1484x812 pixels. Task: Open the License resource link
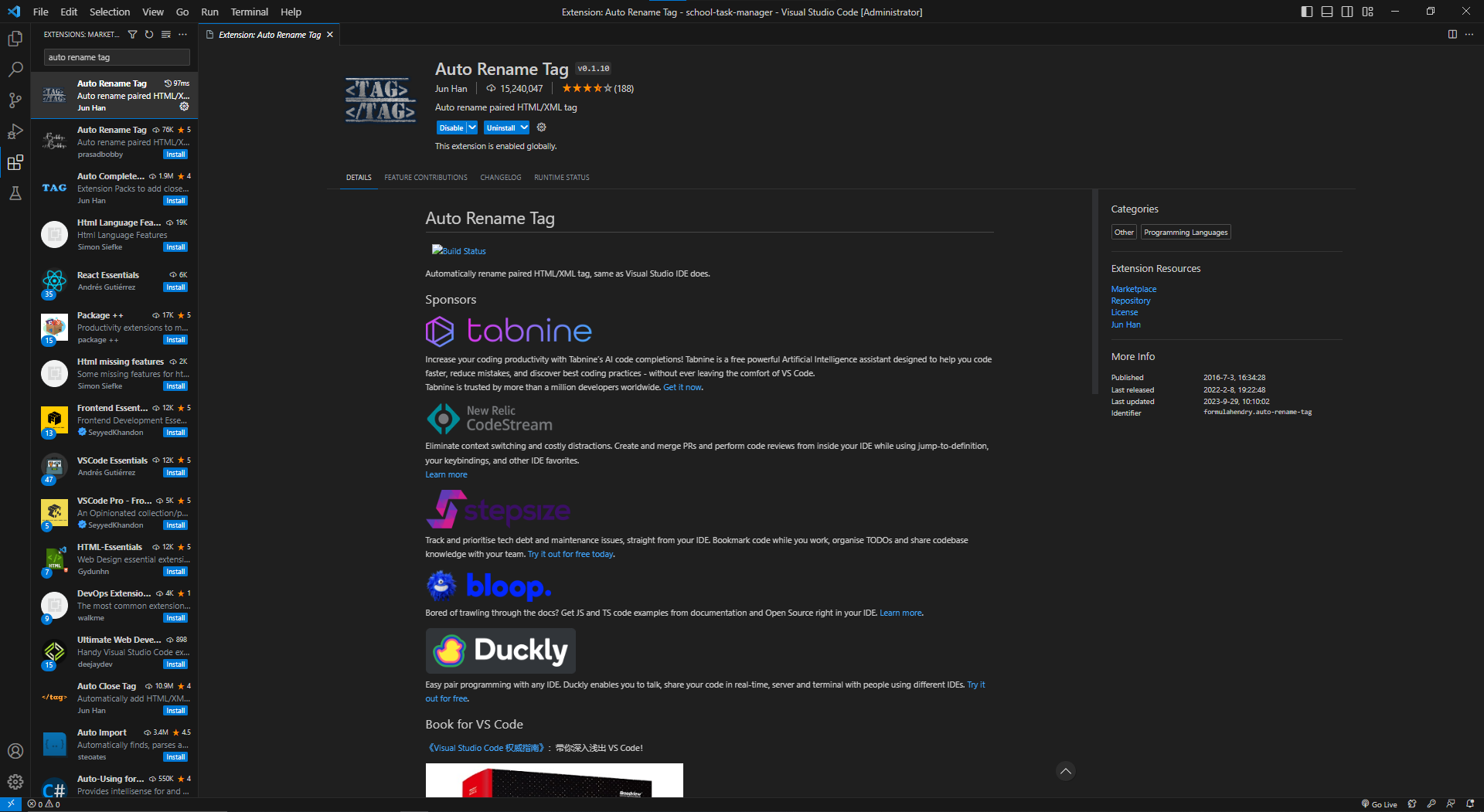click(x=1125, y=312)
